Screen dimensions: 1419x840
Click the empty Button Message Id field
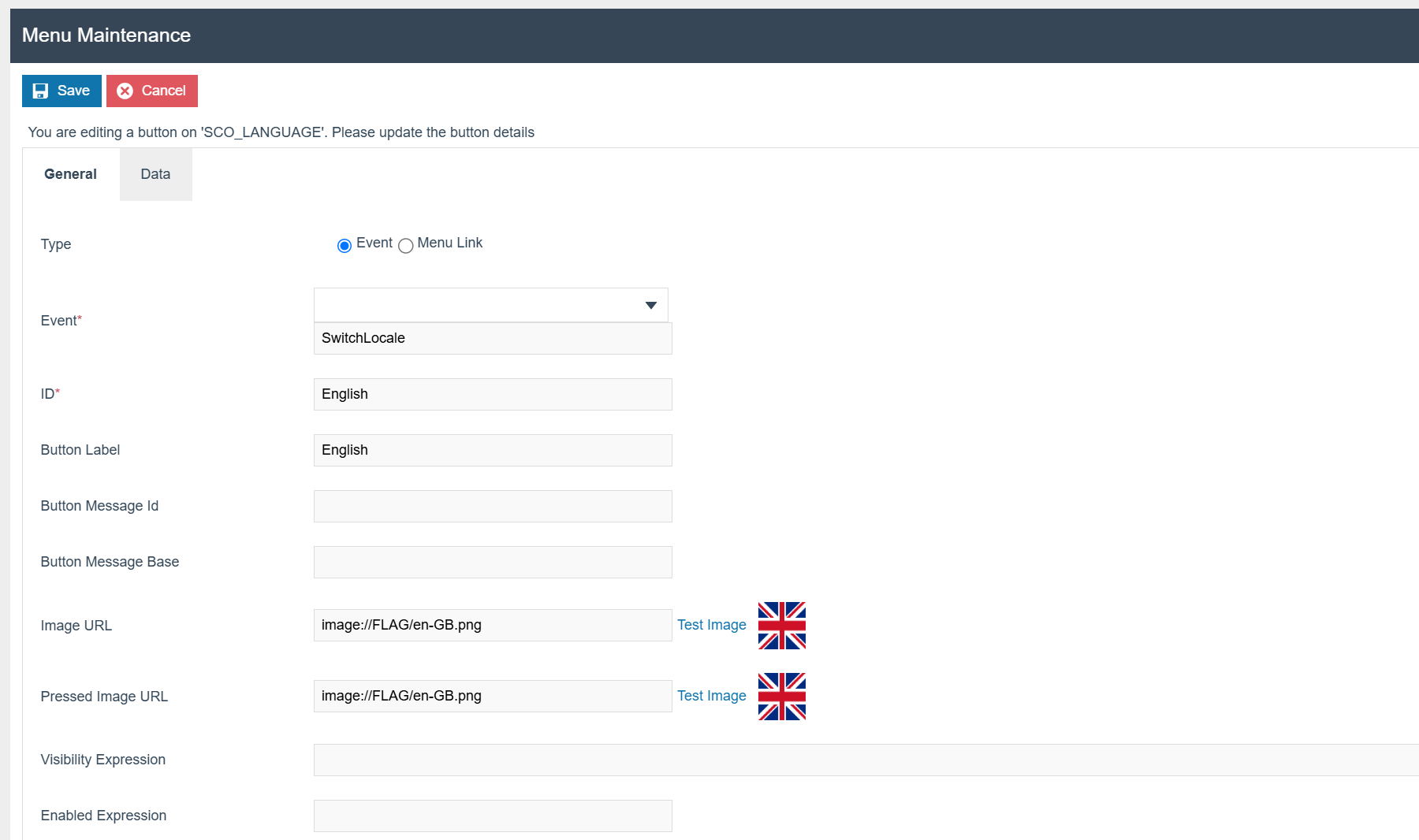pyautogui.click(x=493, y=507)
